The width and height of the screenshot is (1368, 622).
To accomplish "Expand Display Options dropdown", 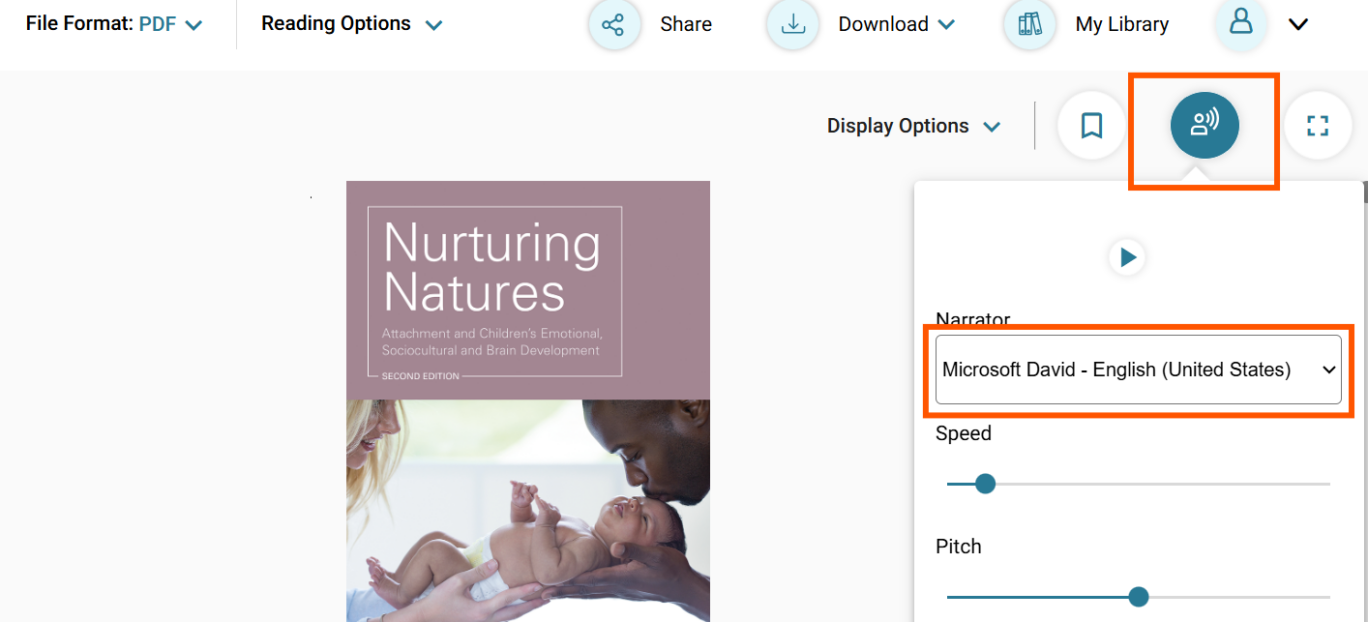I will (913, 126).
